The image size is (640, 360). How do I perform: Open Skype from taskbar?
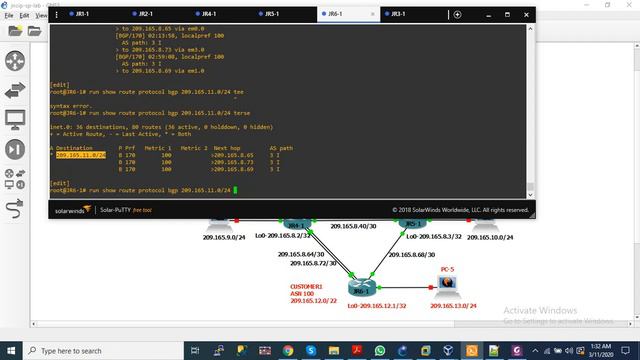311,351
